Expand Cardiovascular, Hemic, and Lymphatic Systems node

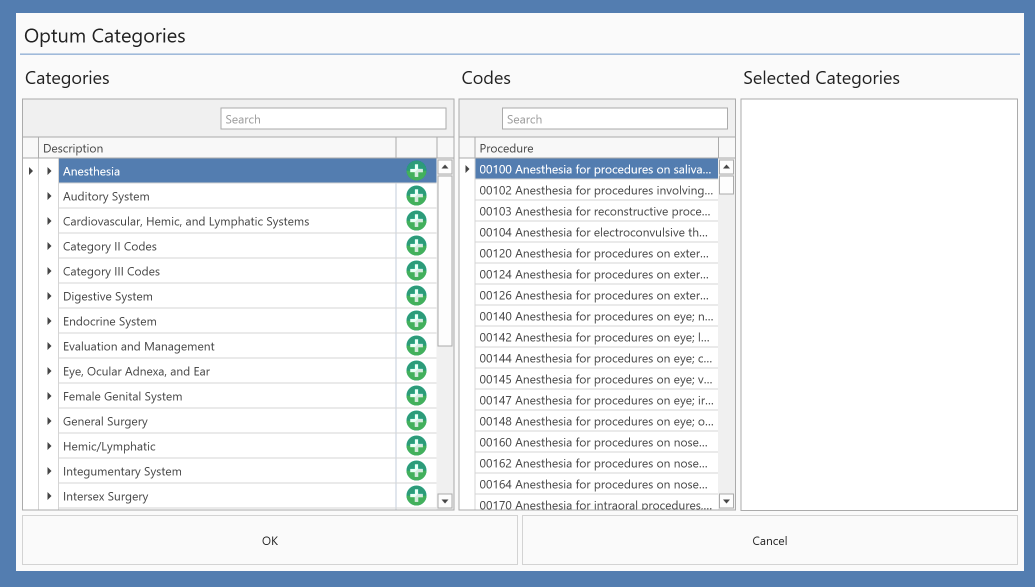click(50, 221)
